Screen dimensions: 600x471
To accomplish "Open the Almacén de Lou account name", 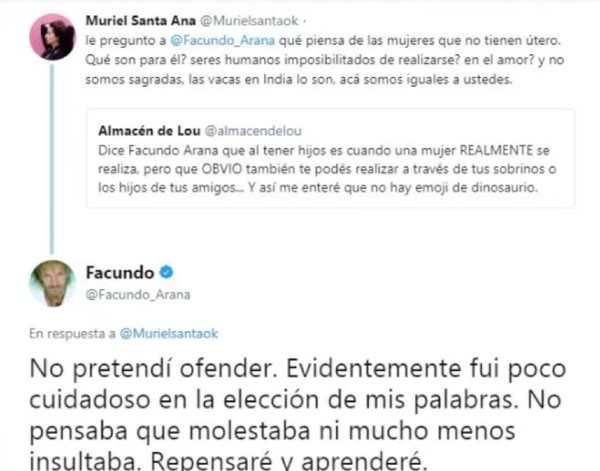I will (x=149, y=131).
